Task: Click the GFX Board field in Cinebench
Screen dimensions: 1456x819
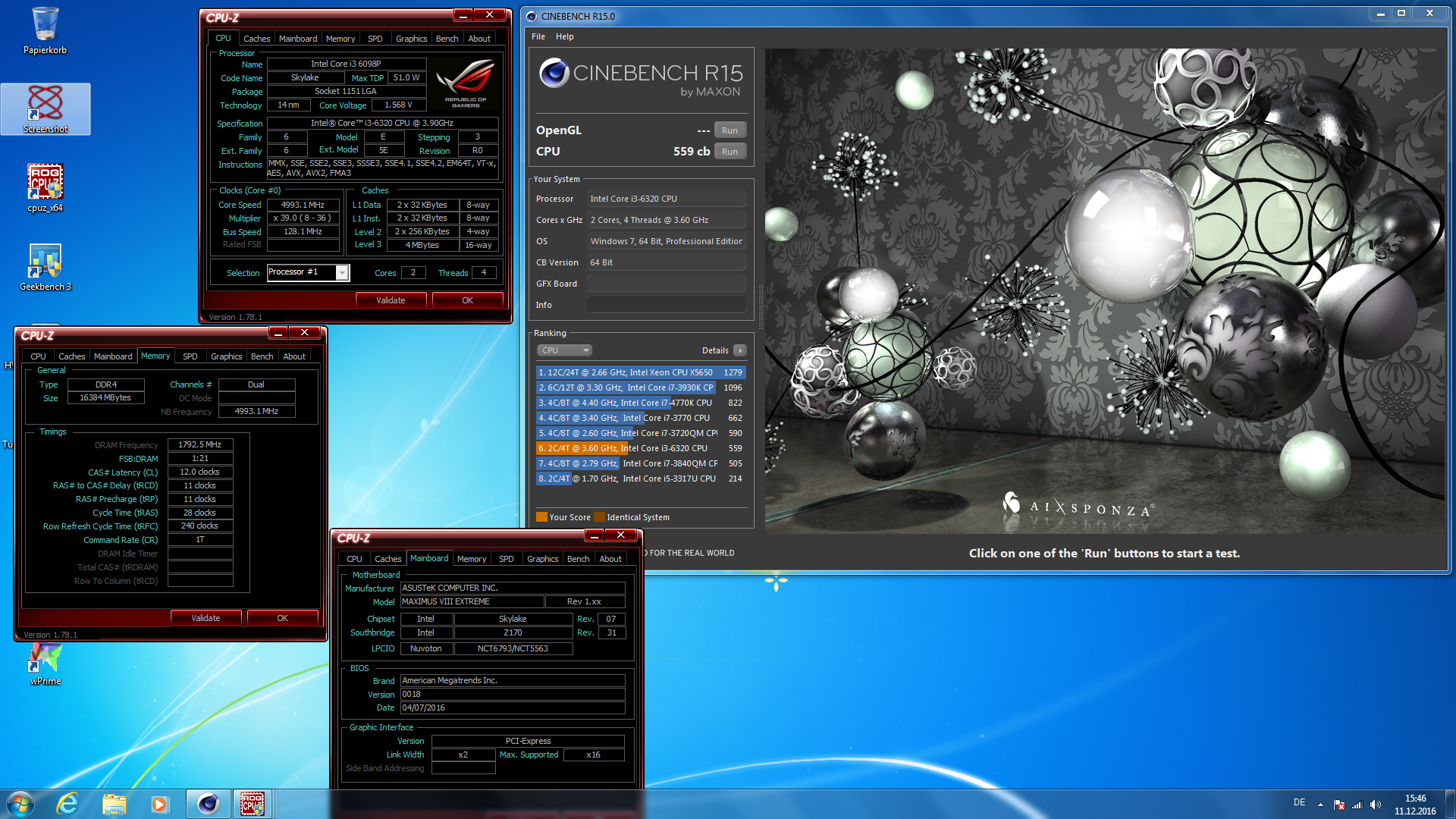Action: [667, 284]
